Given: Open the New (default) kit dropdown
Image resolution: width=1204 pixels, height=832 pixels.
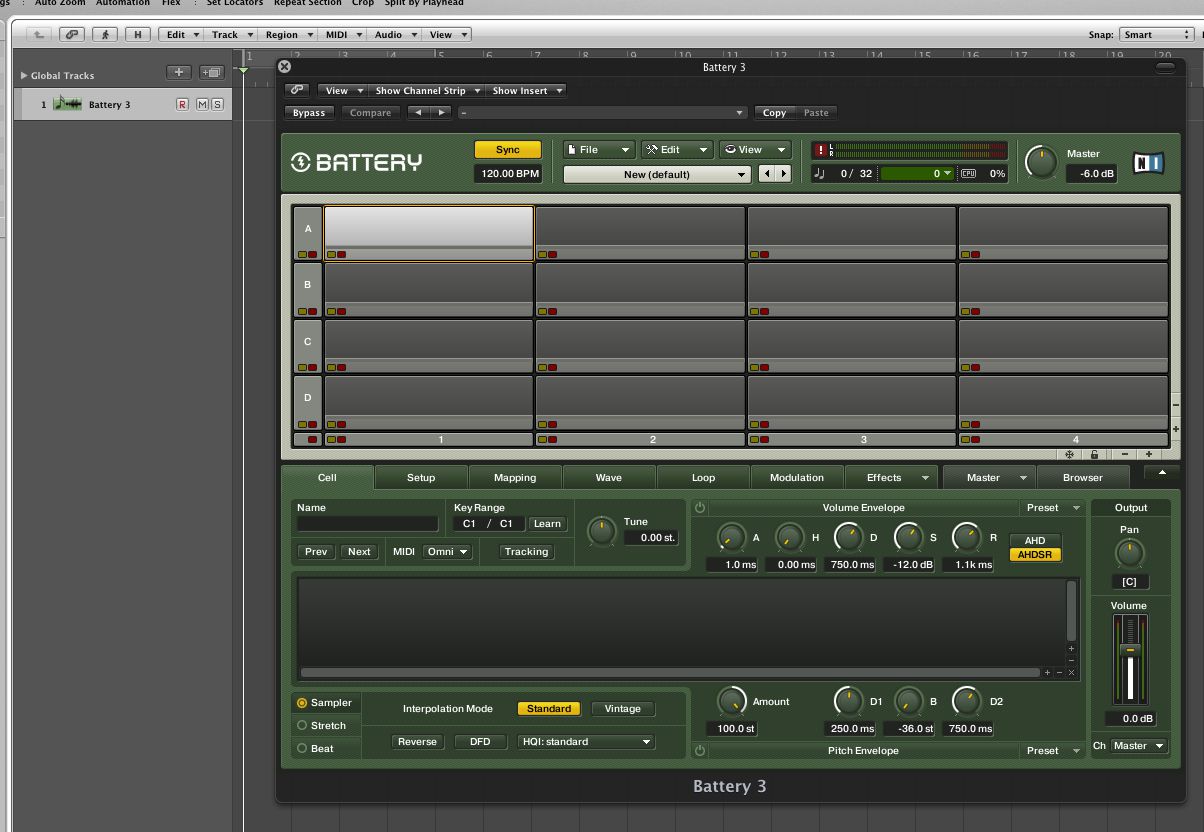Looking at the screenshot, I should [657, 174].
